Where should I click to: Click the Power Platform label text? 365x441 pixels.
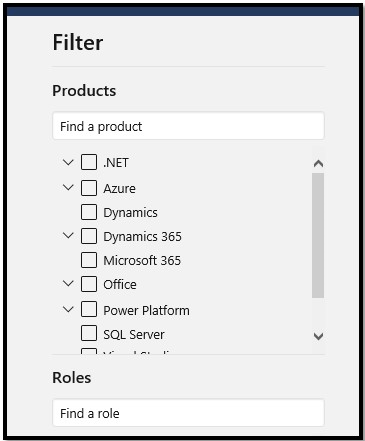click(x=146, y=310)
